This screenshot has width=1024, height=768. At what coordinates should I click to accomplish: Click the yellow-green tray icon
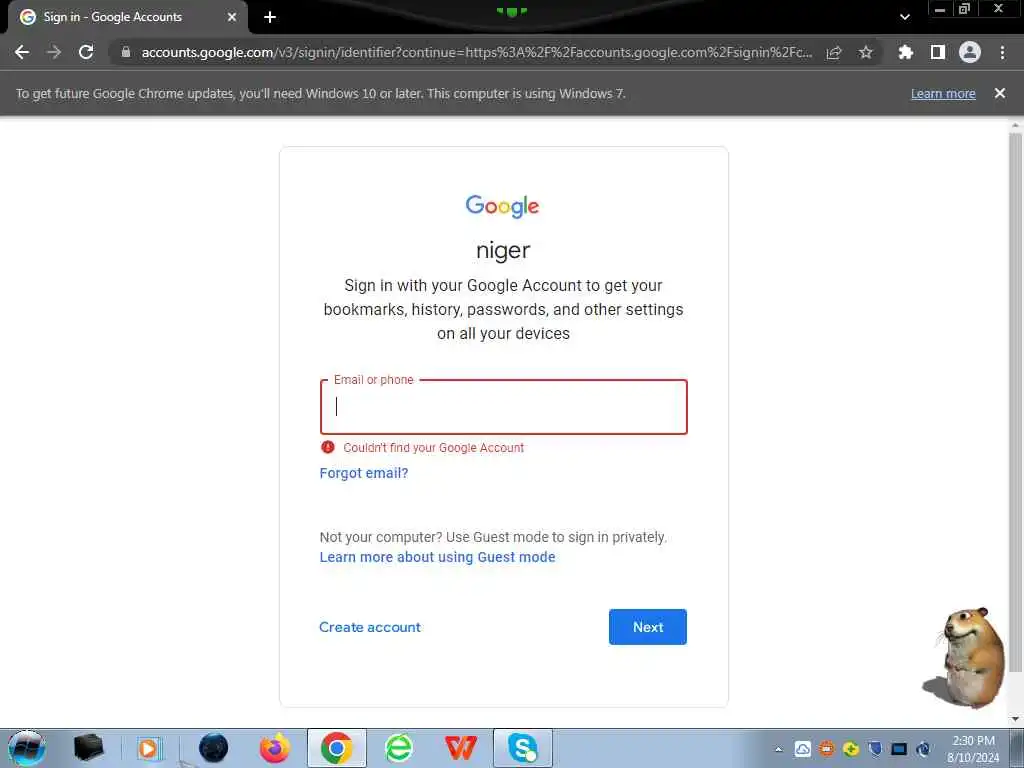[851, 749]
